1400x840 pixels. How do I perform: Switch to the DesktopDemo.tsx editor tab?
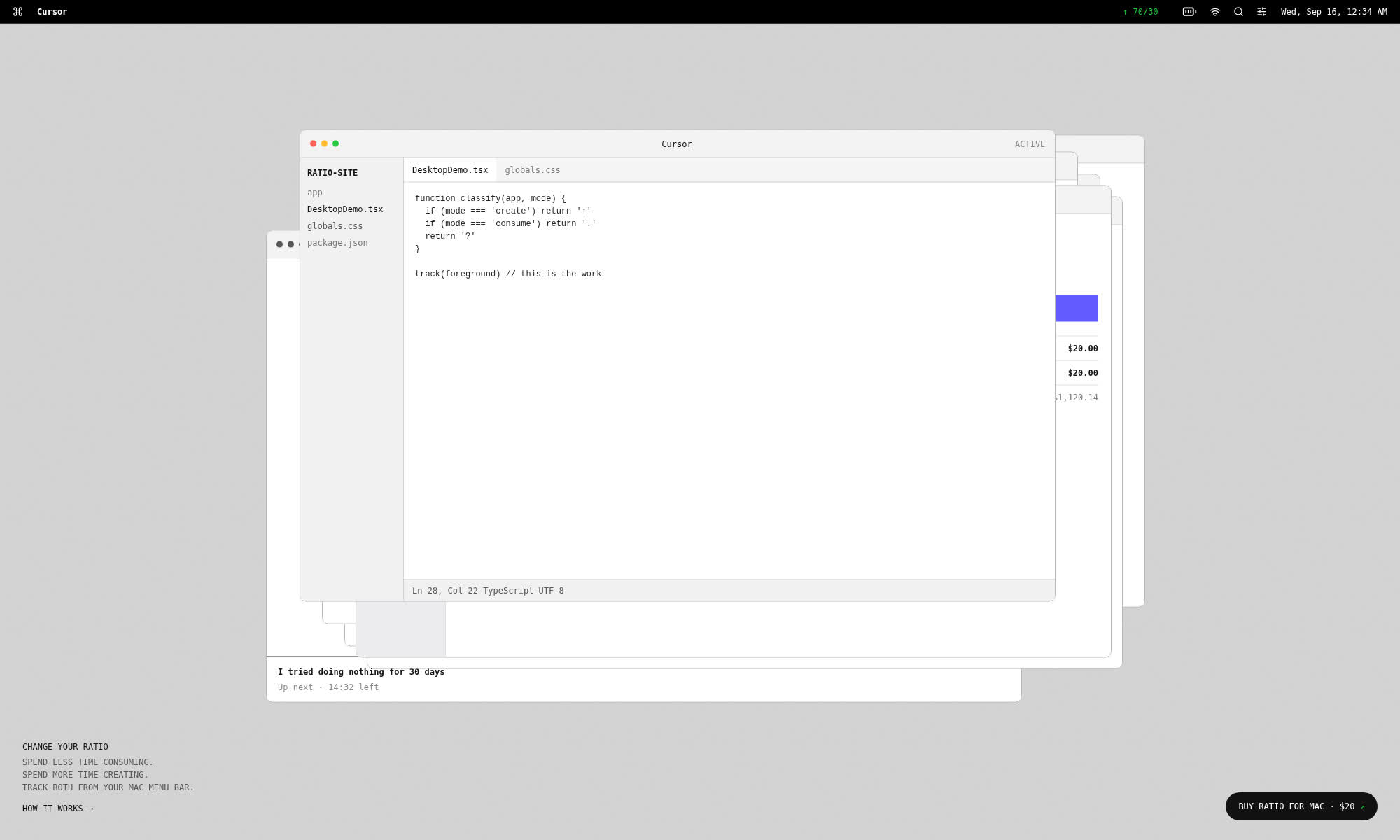coord(450,170)
